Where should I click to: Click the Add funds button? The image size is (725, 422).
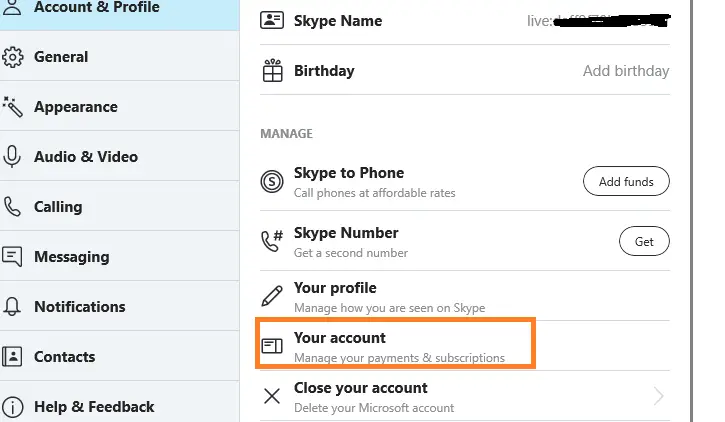coord(626,181)
